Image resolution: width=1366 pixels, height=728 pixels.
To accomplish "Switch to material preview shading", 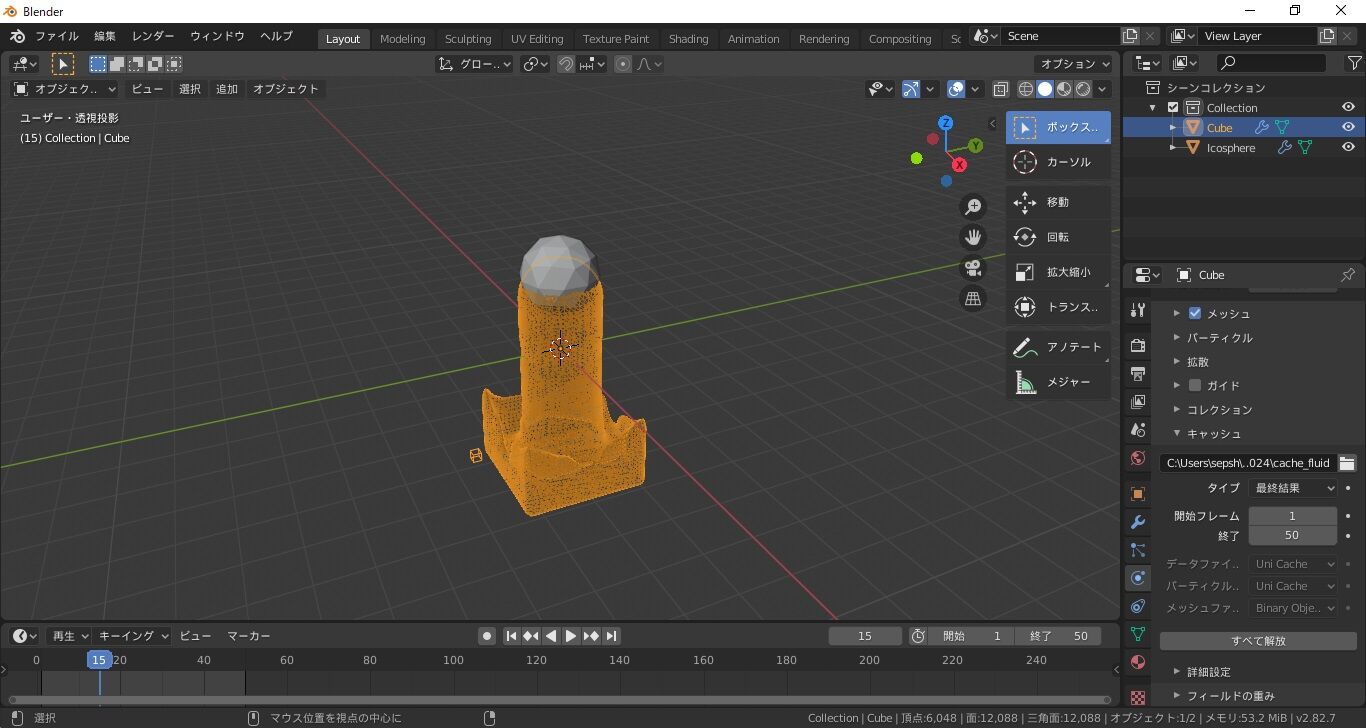I will 1064,89.
